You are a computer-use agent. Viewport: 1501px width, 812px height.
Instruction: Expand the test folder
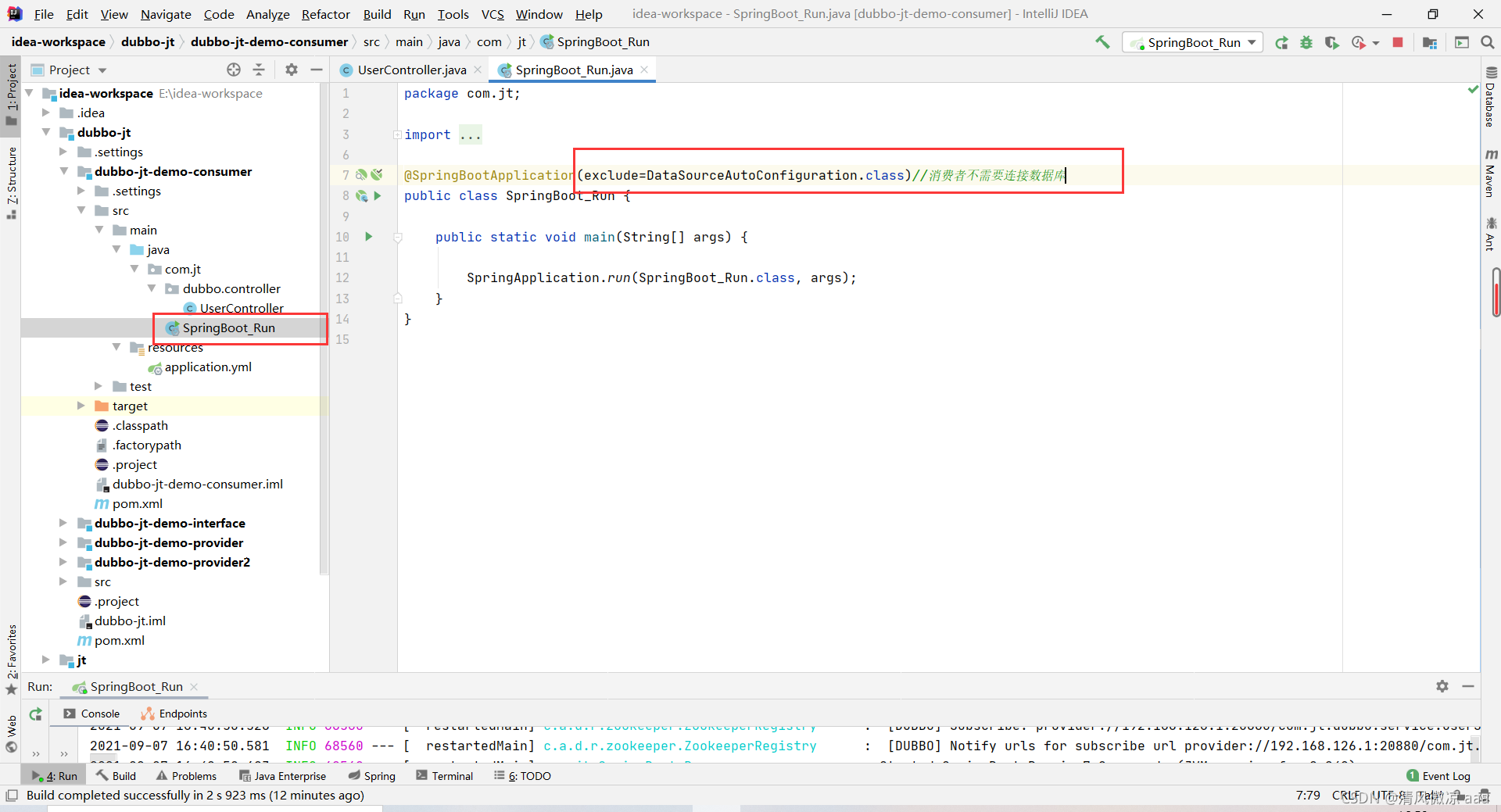coord(99,386)
